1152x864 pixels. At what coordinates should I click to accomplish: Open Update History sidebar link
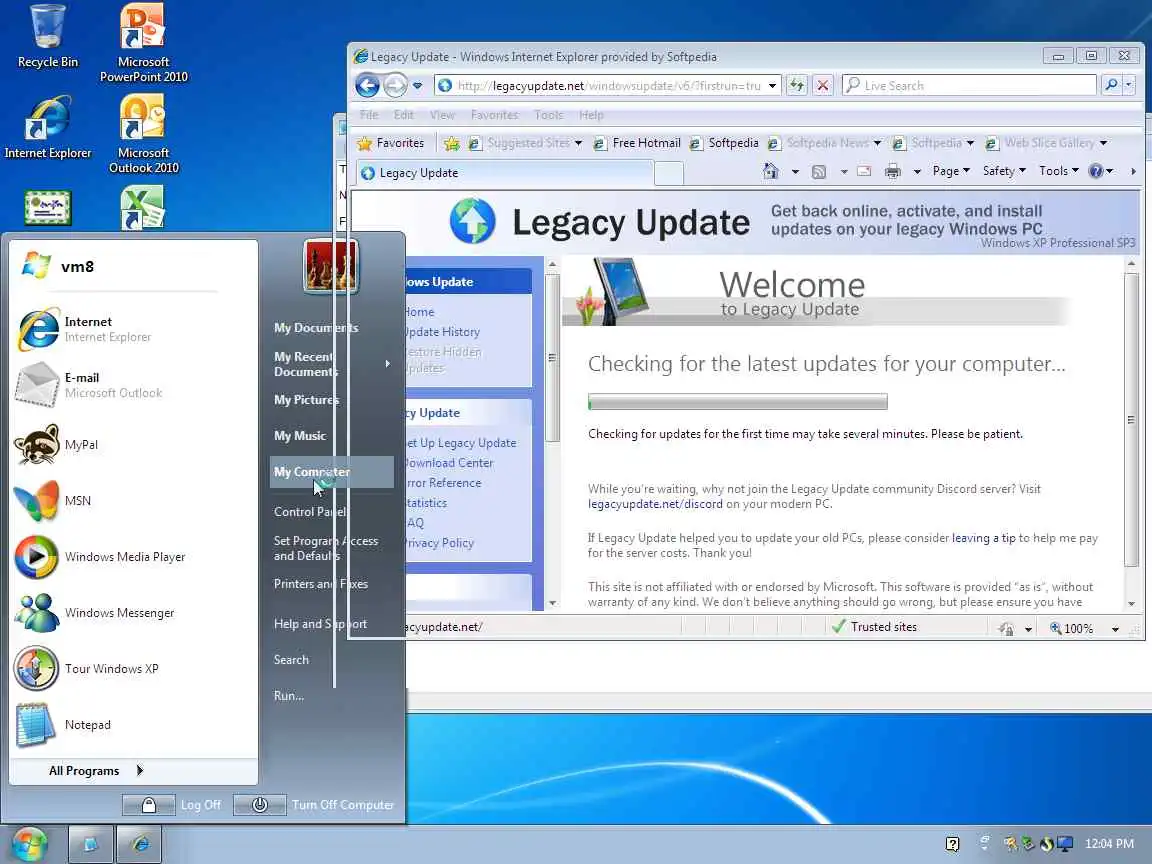tap(441, 332)
